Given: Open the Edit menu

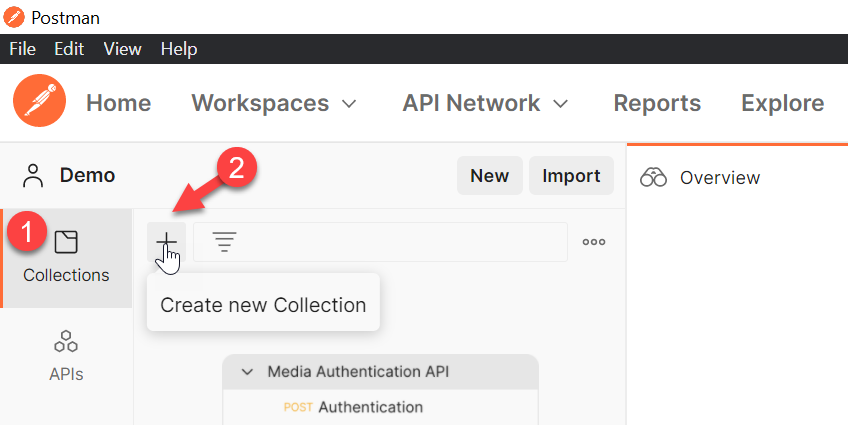Looking at the screenshot, I should pos(69,49).
